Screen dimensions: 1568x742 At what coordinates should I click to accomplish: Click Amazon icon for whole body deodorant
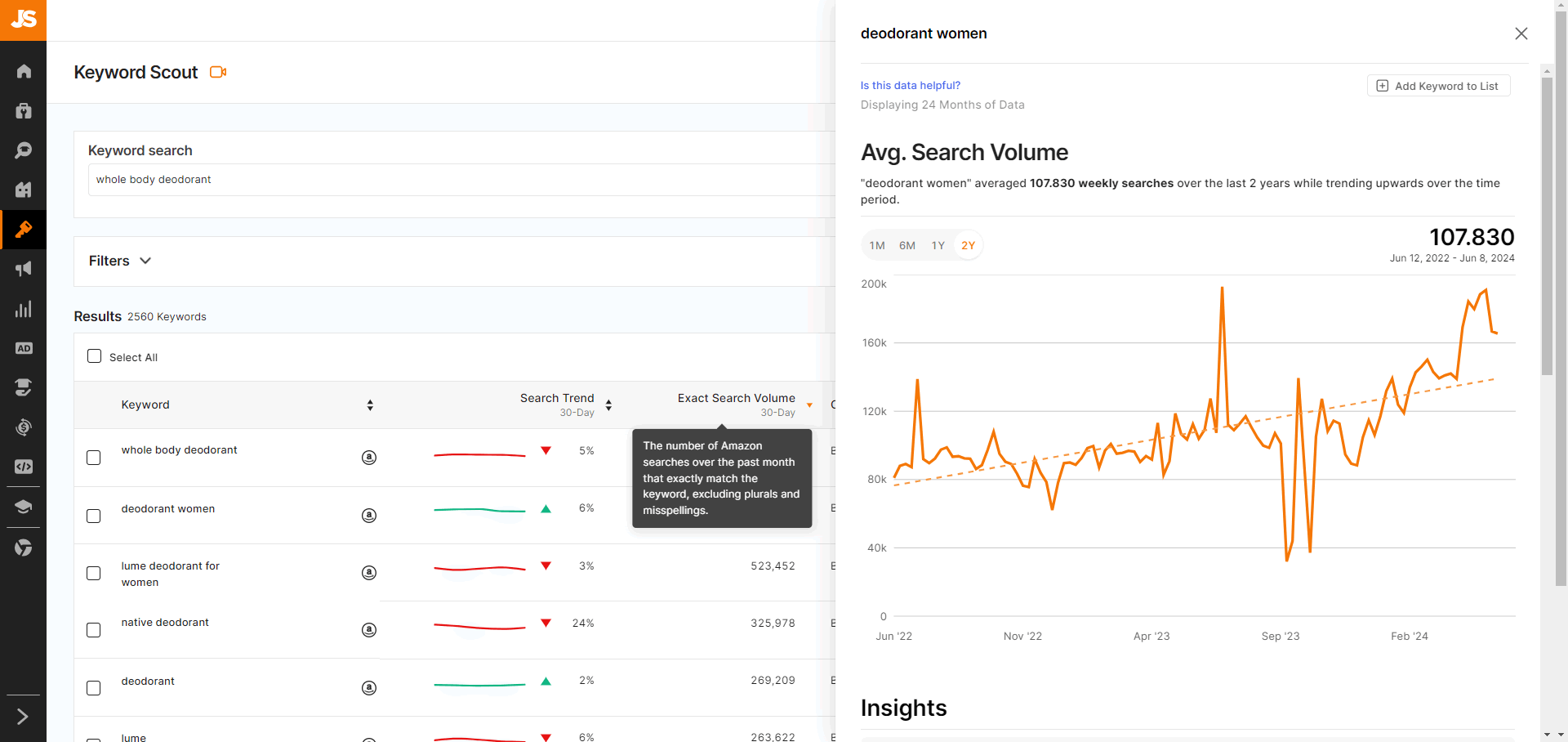(369, 458)
